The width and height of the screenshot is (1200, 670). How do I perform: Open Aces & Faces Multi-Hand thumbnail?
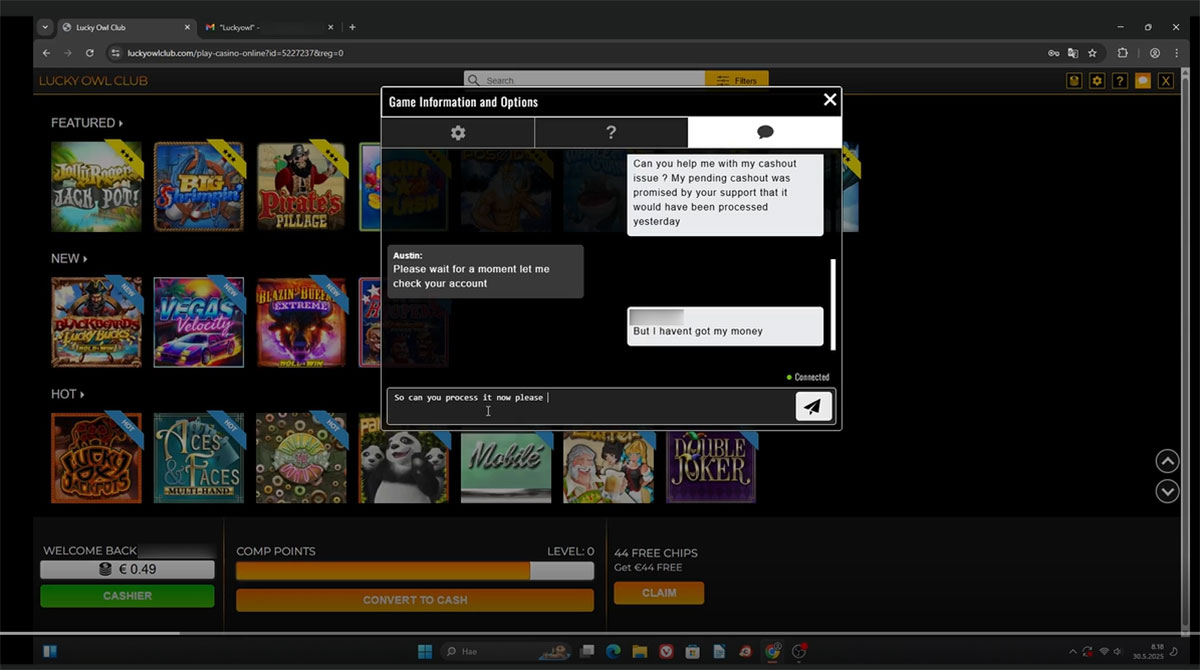pyautogui.click(x=199, y=458)
